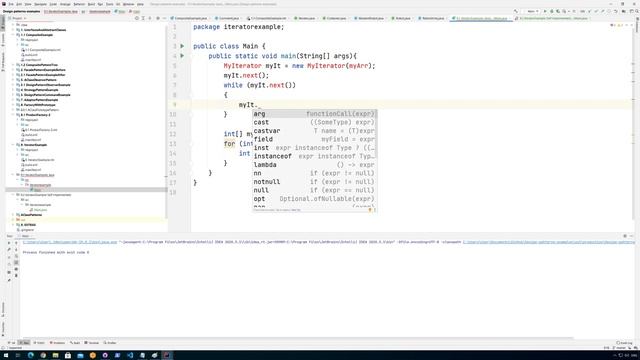
Task: Open Microsoft Store from the taskbar
Action: (x=68, y=355)
